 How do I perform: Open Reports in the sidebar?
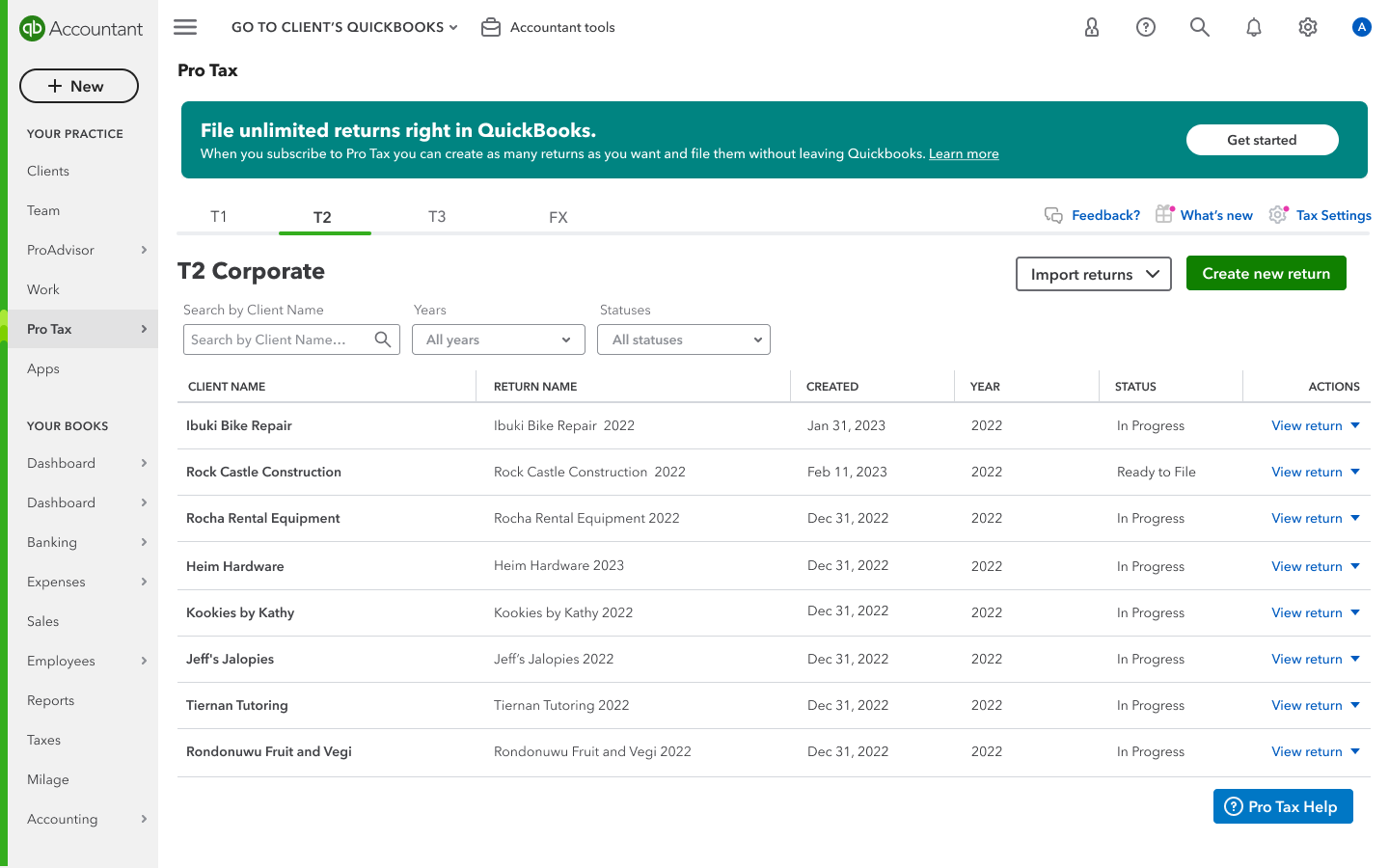51,700
